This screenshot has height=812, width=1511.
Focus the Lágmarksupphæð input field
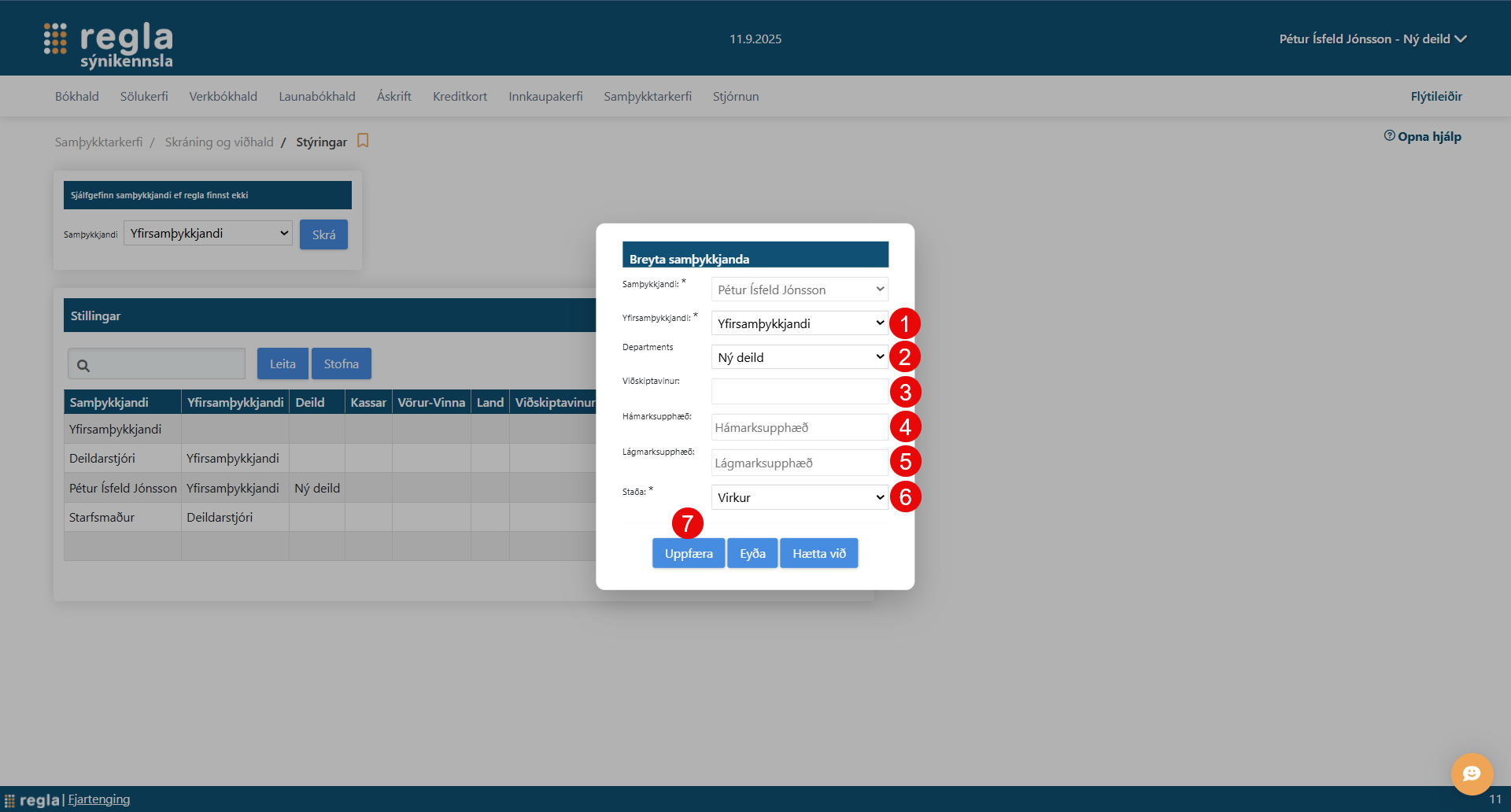tap(799, 463)
